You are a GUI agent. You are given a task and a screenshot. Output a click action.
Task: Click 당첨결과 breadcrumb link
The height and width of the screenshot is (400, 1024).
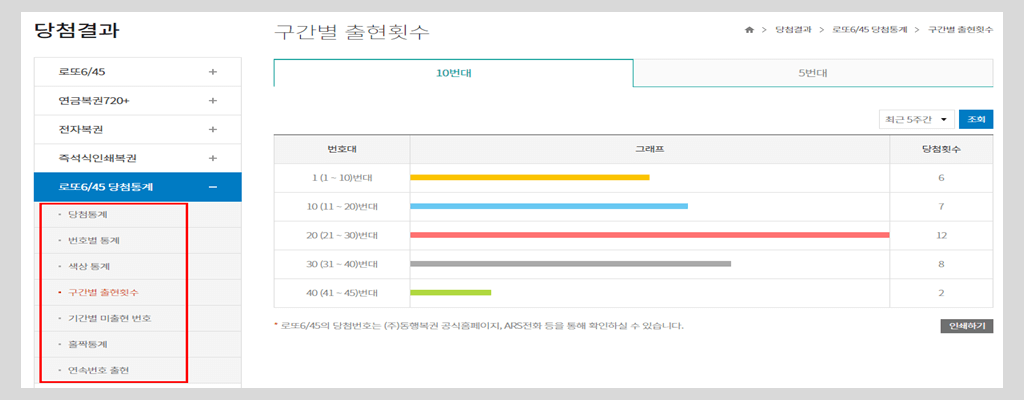click(793, 30)
